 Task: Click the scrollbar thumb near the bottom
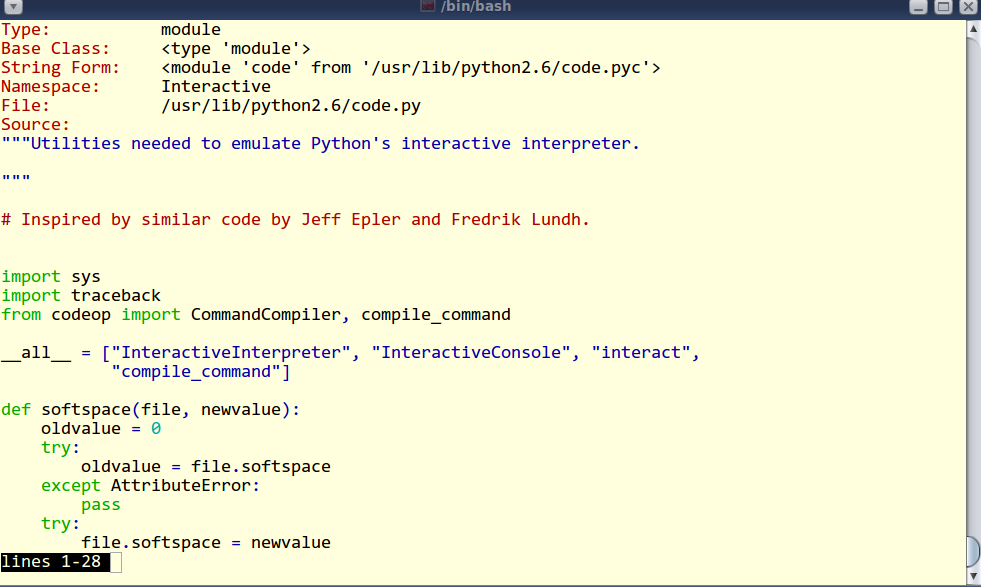click(x=973, y=551)
